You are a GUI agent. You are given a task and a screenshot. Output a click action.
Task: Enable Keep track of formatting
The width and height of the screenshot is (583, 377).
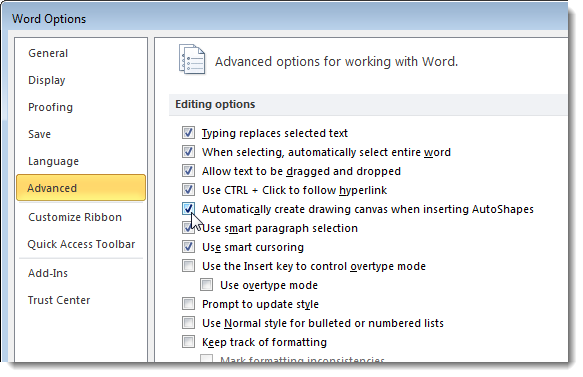(188, 342)
